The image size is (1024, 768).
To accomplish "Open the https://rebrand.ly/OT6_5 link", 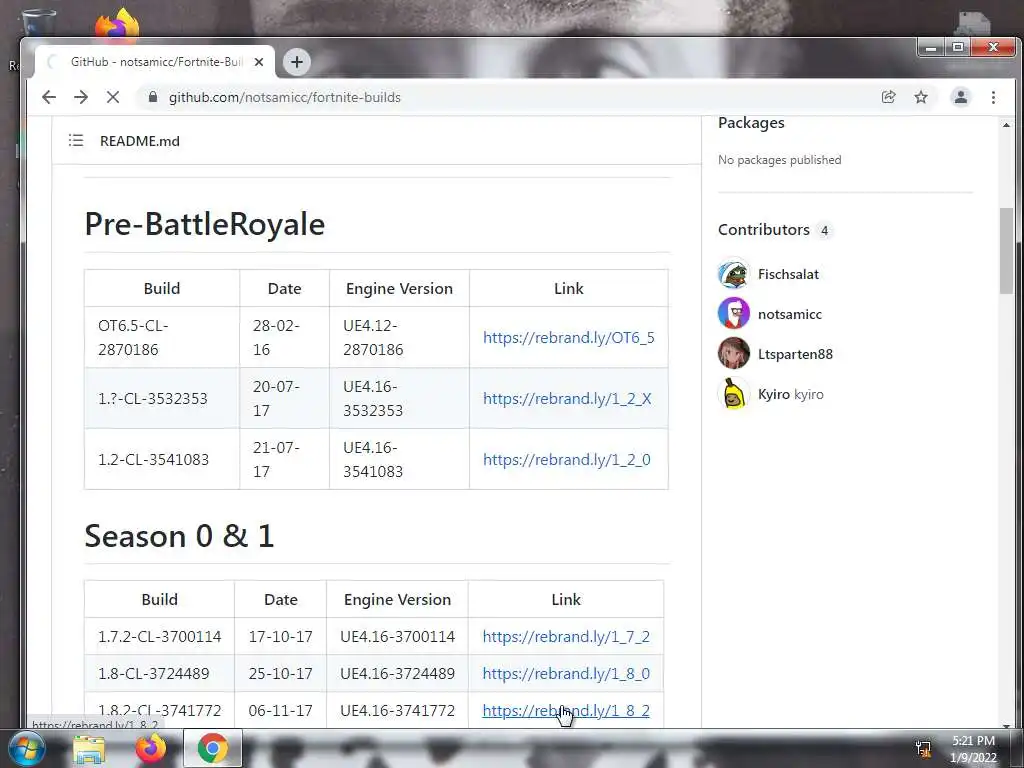I will 569,338.
